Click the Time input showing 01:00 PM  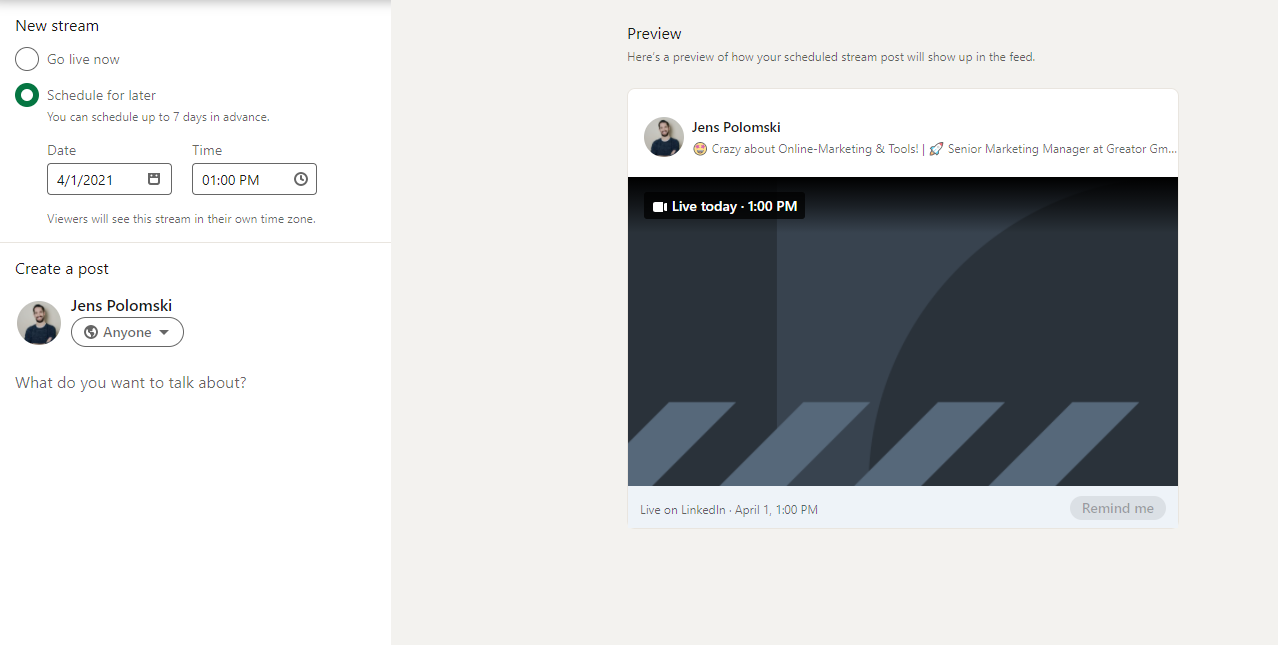click(x=254, y=179)
